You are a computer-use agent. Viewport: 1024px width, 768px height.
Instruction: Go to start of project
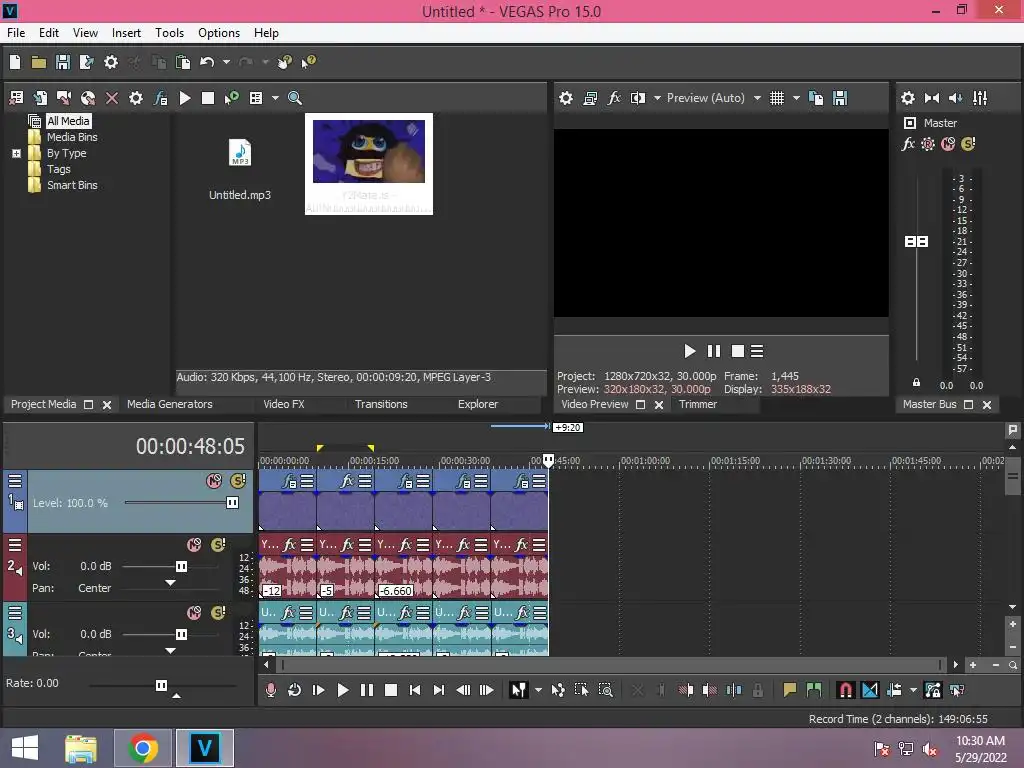click(415, 690)
